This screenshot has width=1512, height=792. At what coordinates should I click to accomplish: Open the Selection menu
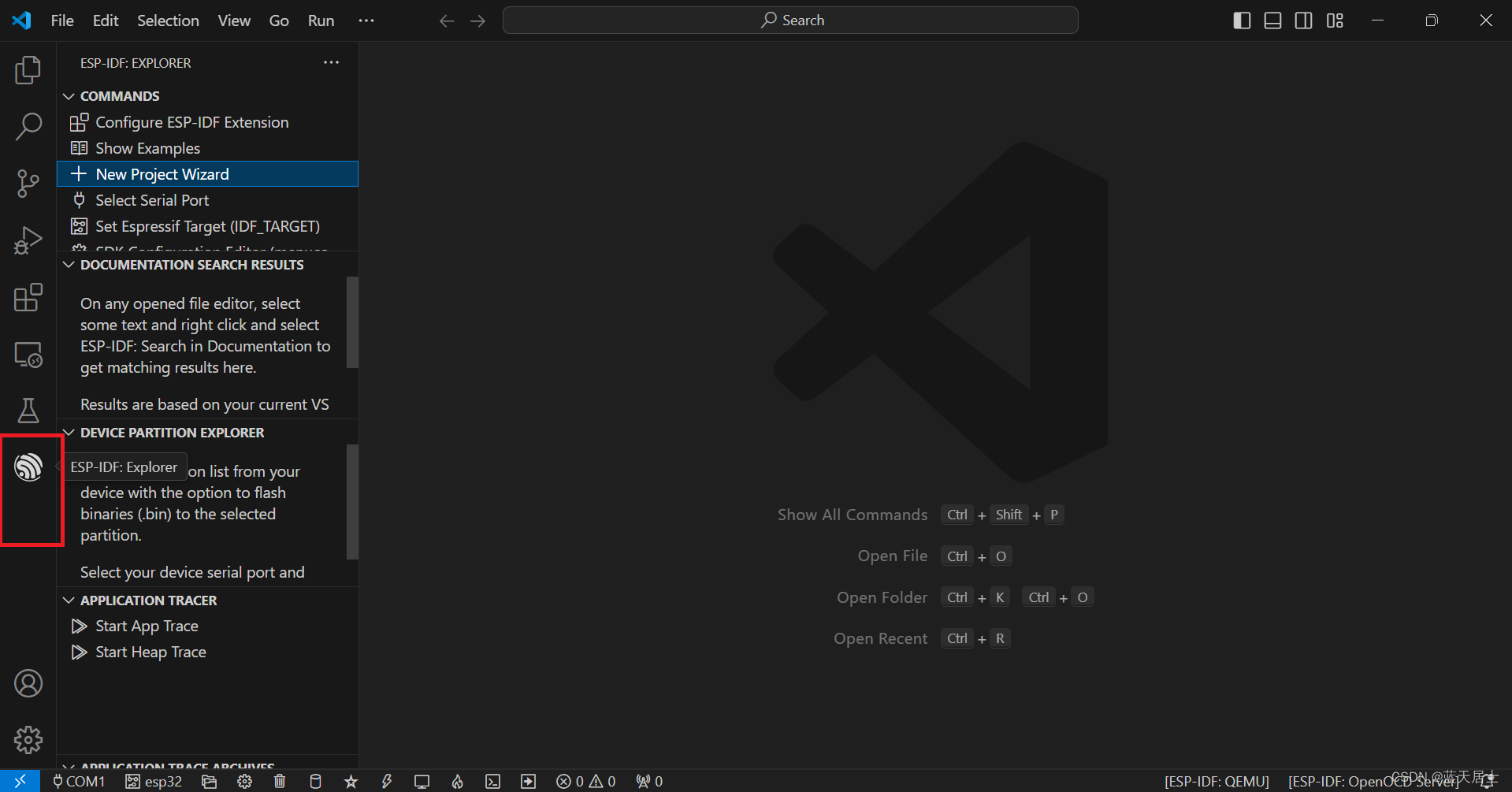point(168,20)
